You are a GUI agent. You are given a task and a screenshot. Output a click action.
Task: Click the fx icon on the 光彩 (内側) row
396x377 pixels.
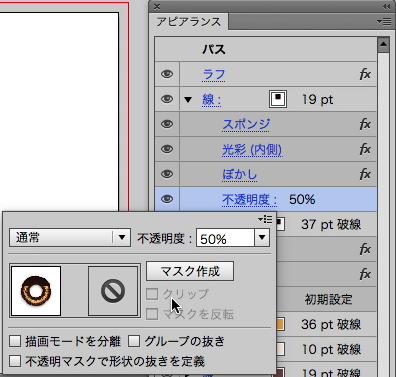pyautogui.click(x=365, y=149)
